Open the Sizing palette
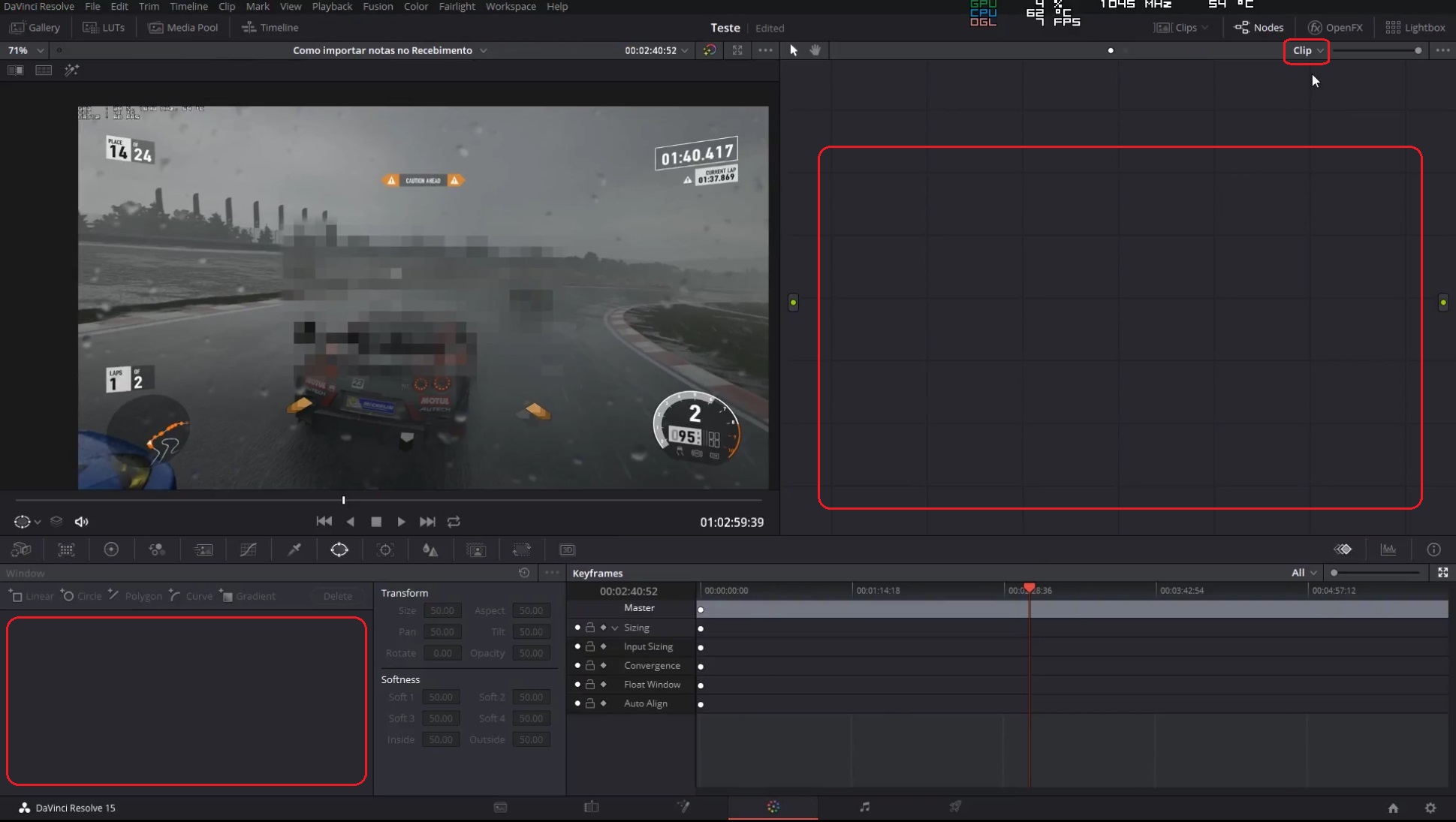The height and width of the screenshot is (822, 1456). click(521, 550)
